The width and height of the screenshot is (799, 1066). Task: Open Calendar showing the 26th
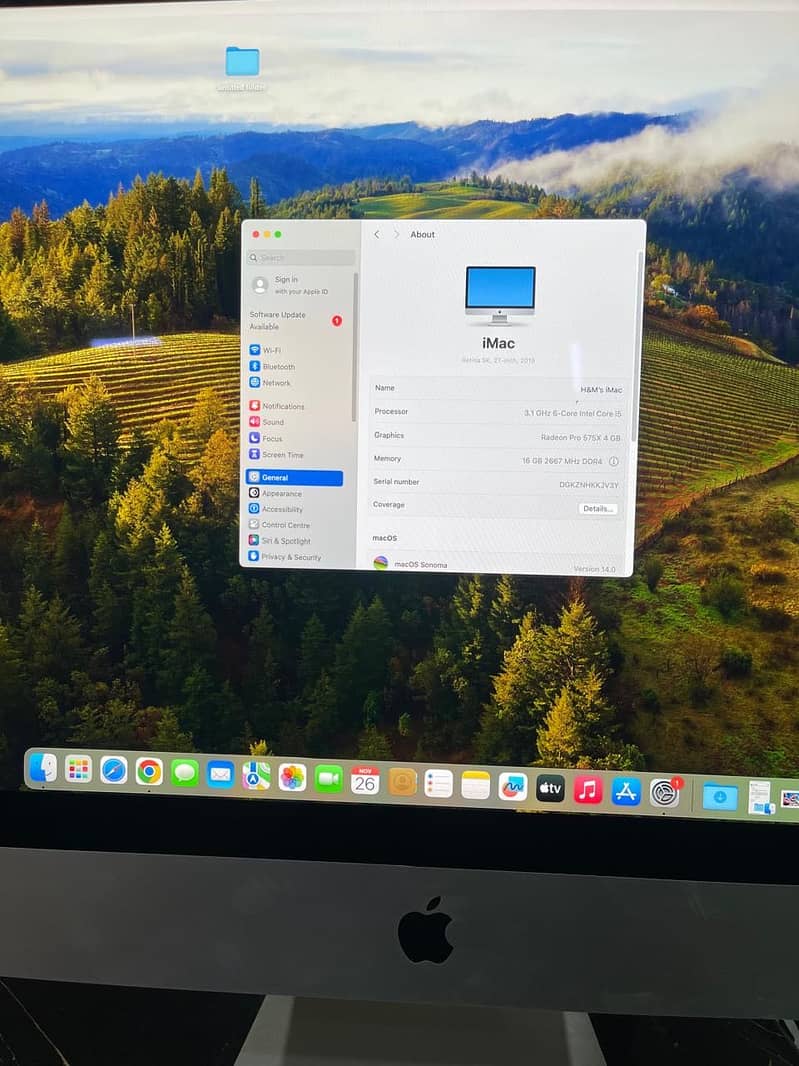pyautogui.click(x=365, y=780)
